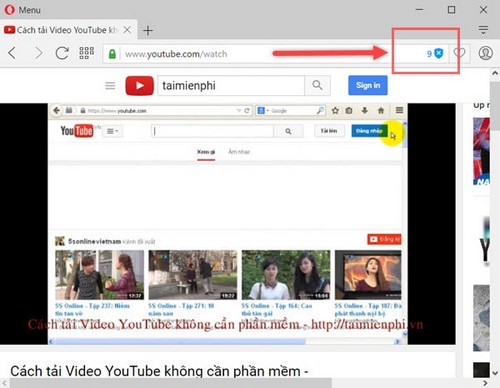Click the vertical scrollbar up arrow
The height and width of the screenshot is (388, 500).
495,73
